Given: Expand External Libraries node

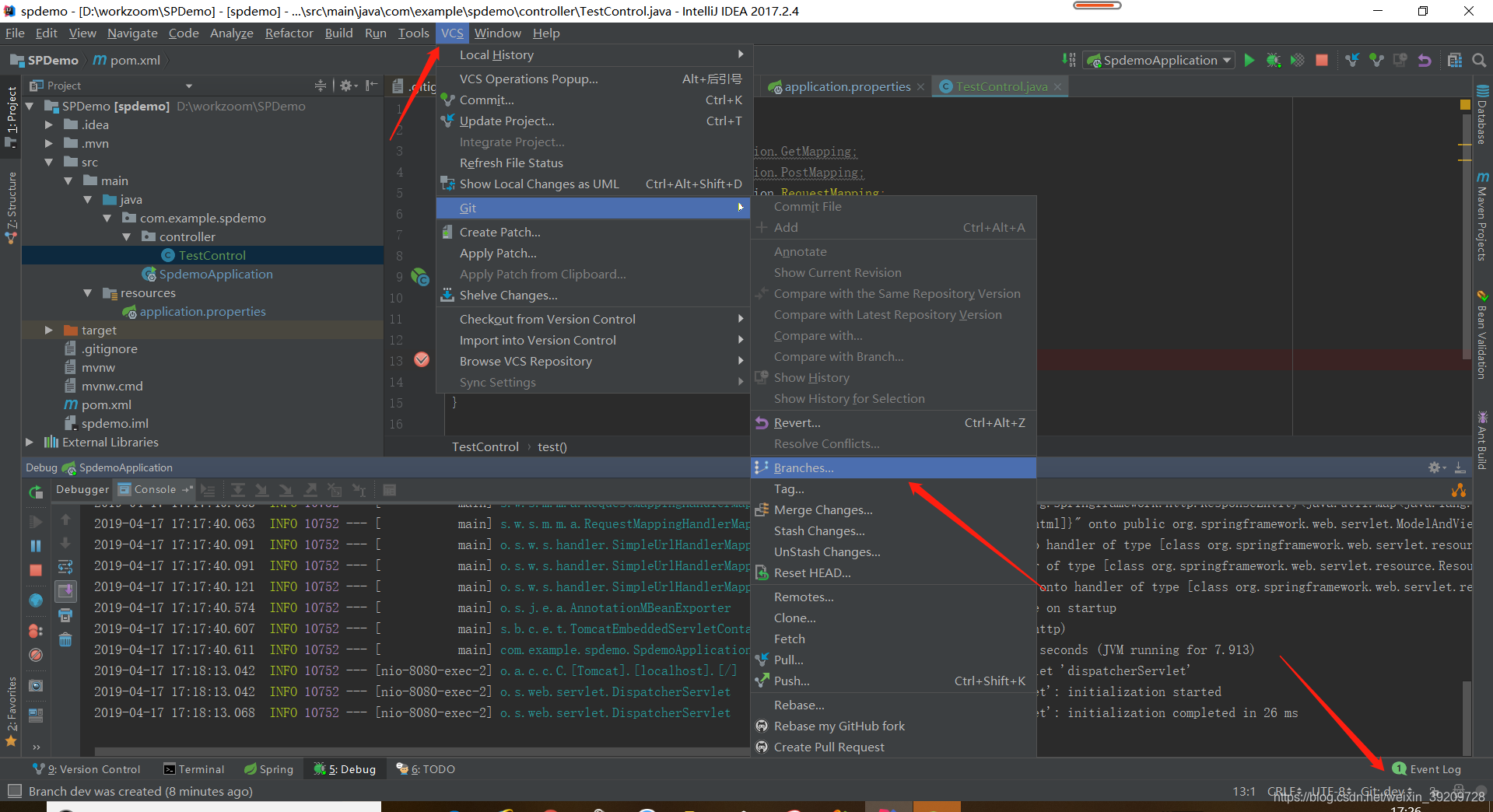Looking at the screenshot, I should [30, 442].
